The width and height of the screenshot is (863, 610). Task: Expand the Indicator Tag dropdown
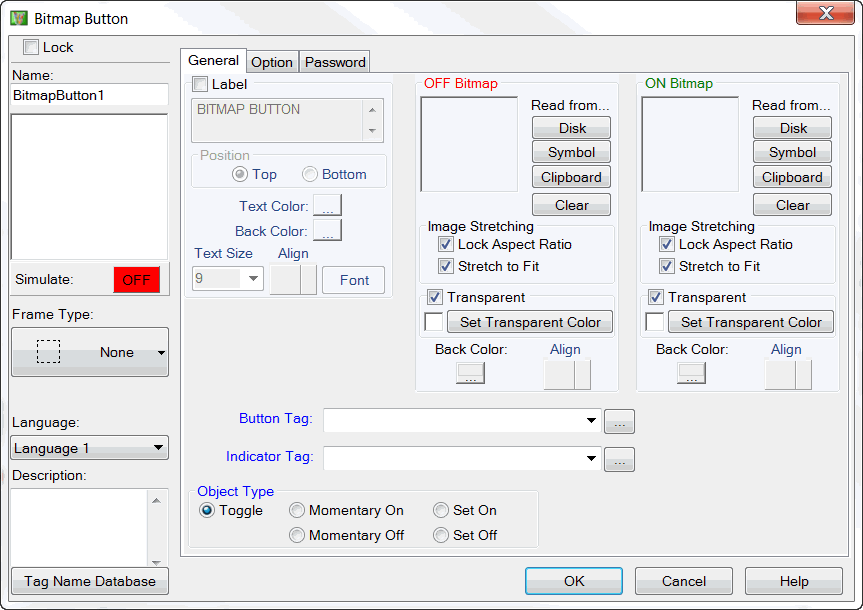point(591,459)
